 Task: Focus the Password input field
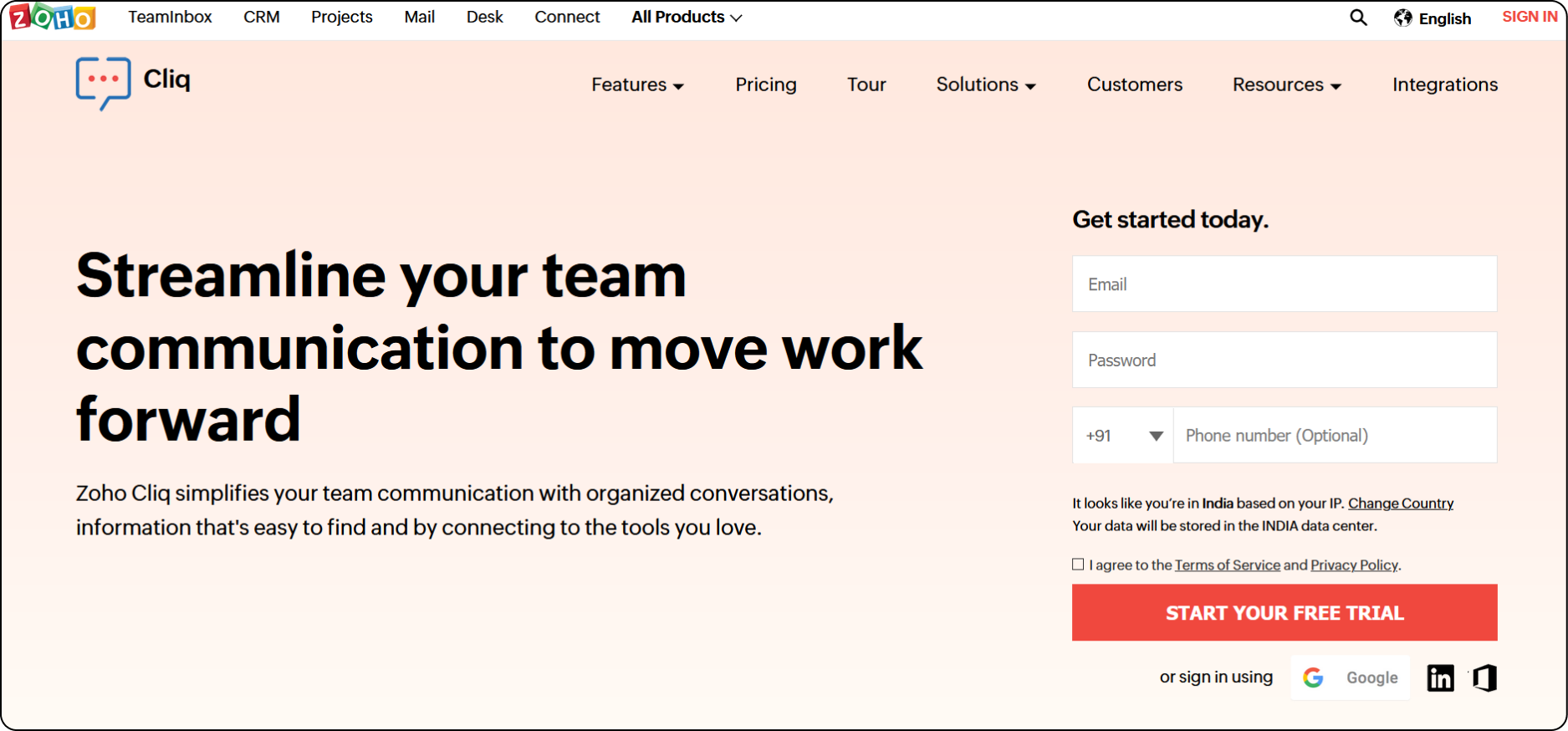coord(1285,360)
